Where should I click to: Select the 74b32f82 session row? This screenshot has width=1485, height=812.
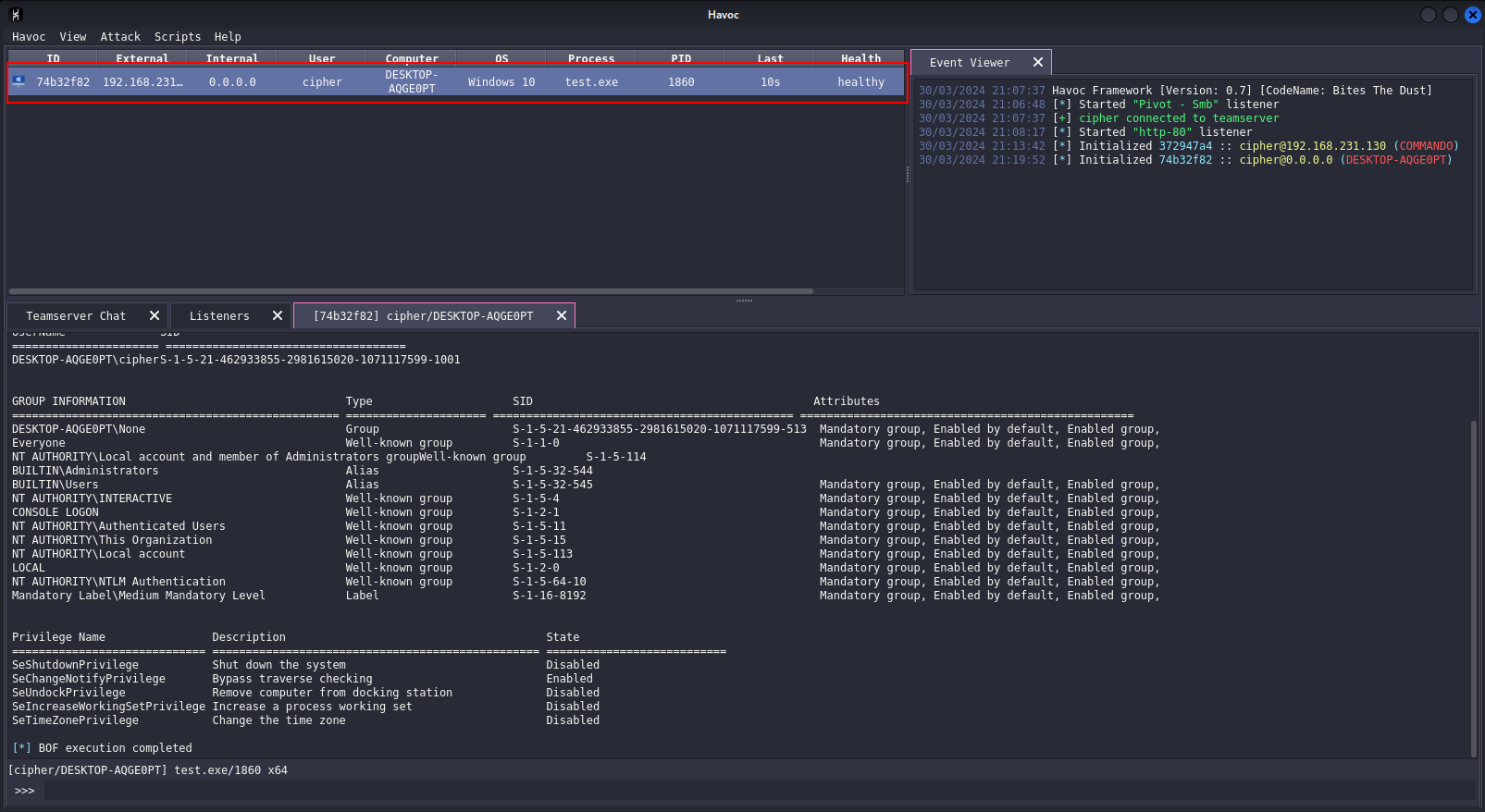coord(457,82)
